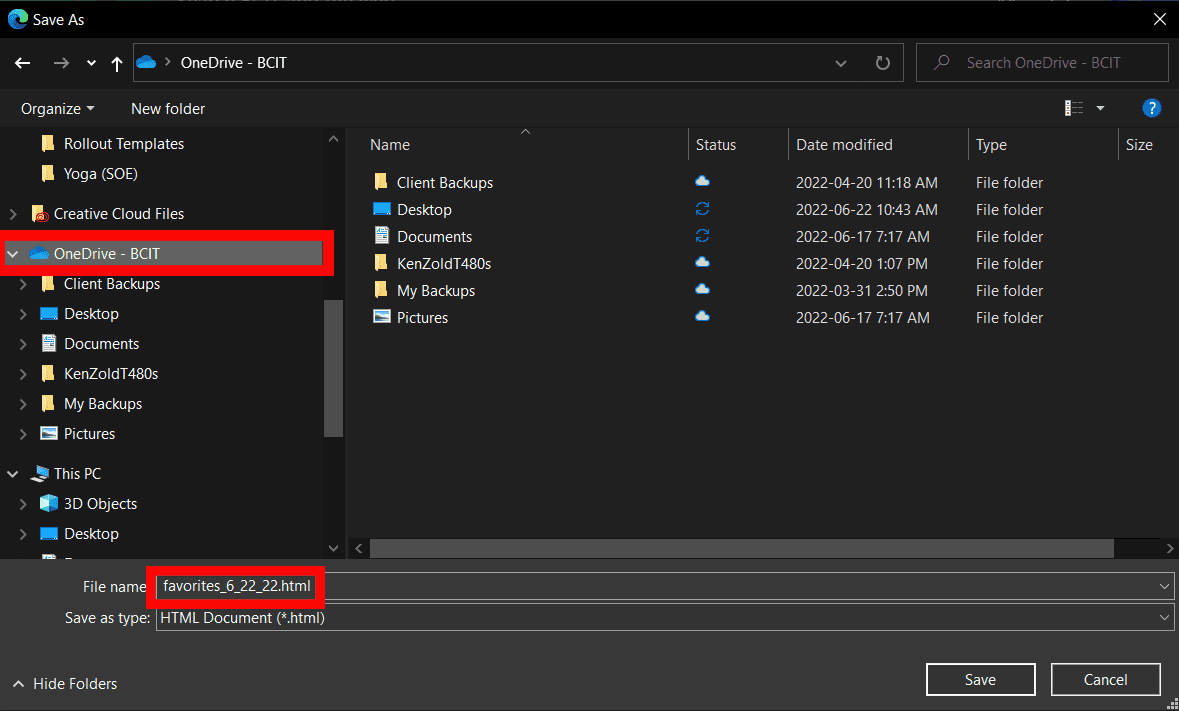Screen dimensions: 1179x711
Task: Select Creative Cloud Files in the tree
Action: [x=119, y=214]
